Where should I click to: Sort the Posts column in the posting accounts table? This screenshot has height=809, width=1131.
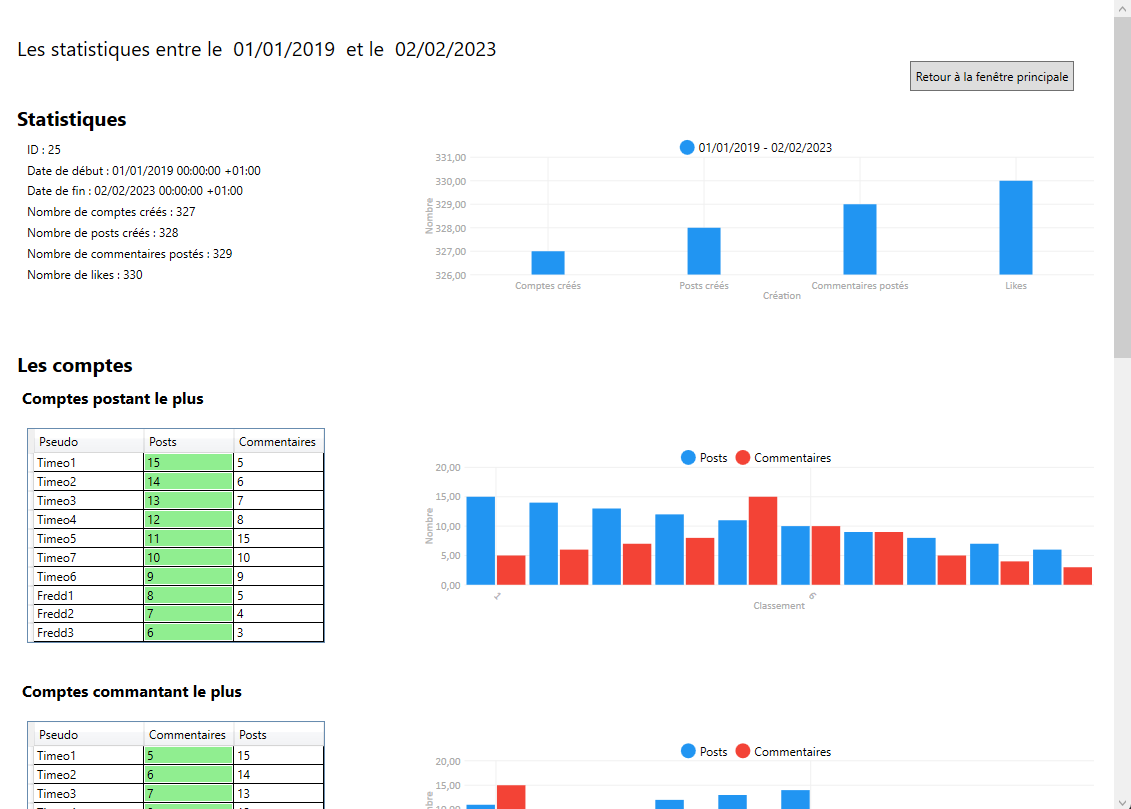pyautogui.click(x=165, y=441)
